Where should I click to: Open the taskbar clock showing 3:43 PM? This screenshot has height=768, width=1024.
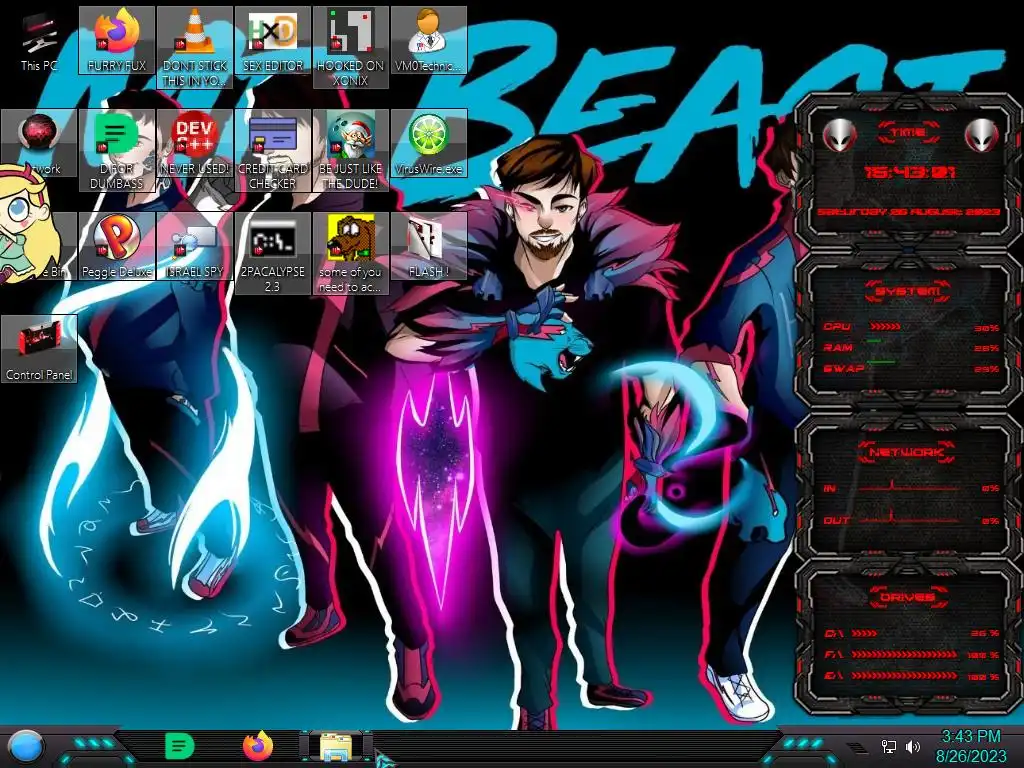[971, 737]
